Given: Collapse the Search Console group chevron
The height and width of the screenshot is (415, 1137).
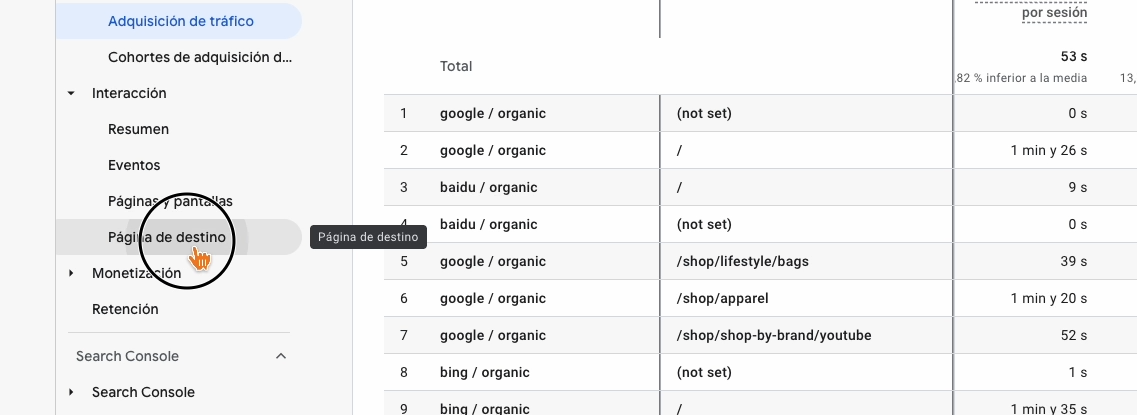Looking at the screenshot, I should coord(281,356).
